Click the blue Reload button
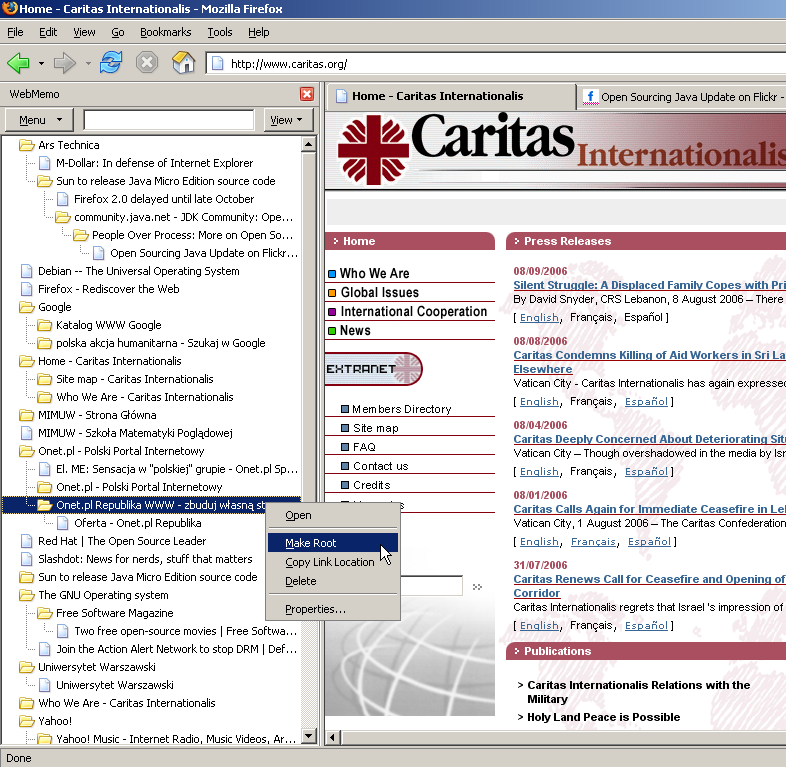This screenshot has height=768, width=786. 111,63
